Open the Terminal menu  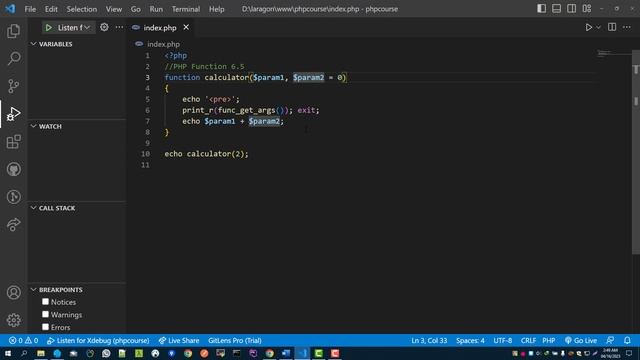point(186,9)
